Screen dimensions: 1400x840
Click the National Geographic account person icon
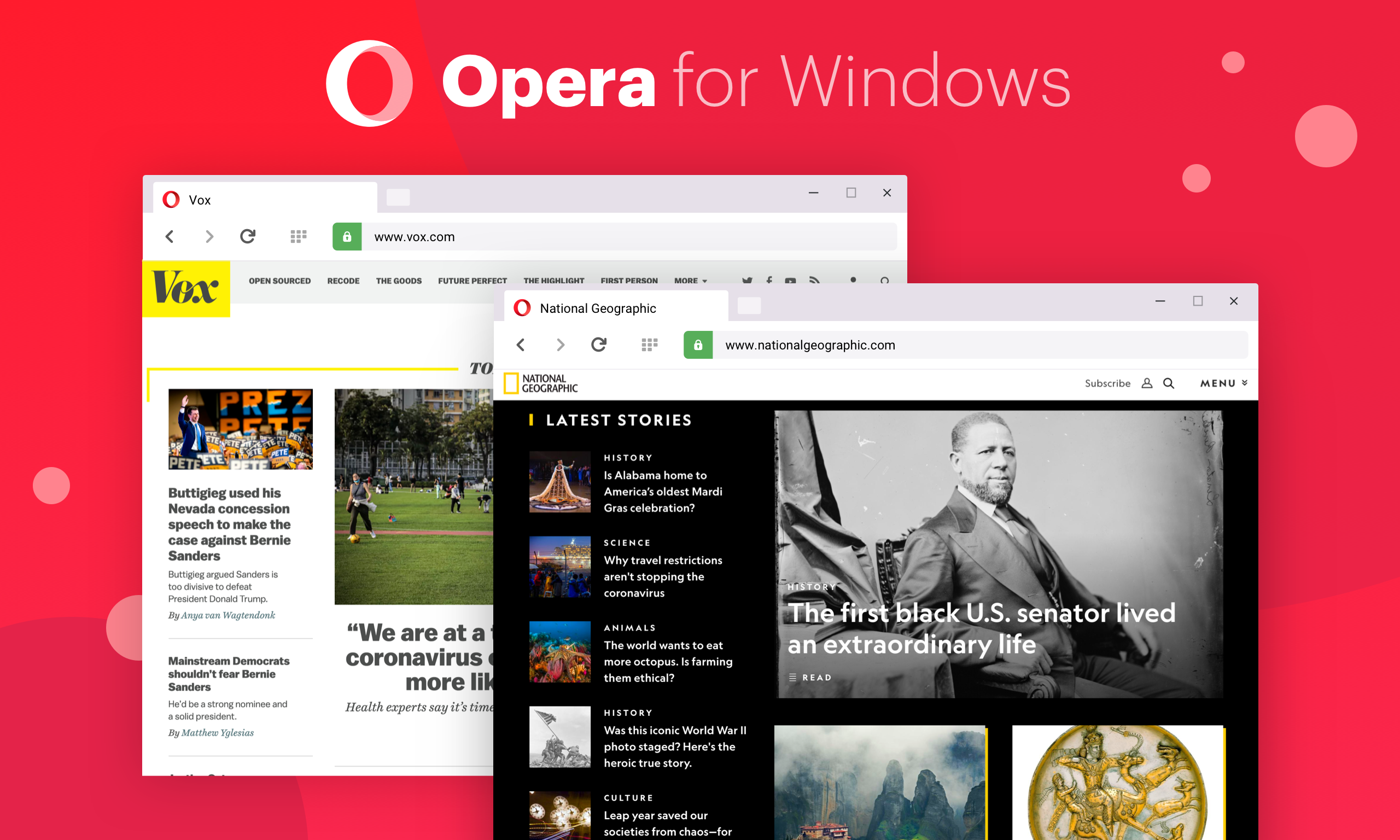tap(1146, 383)
